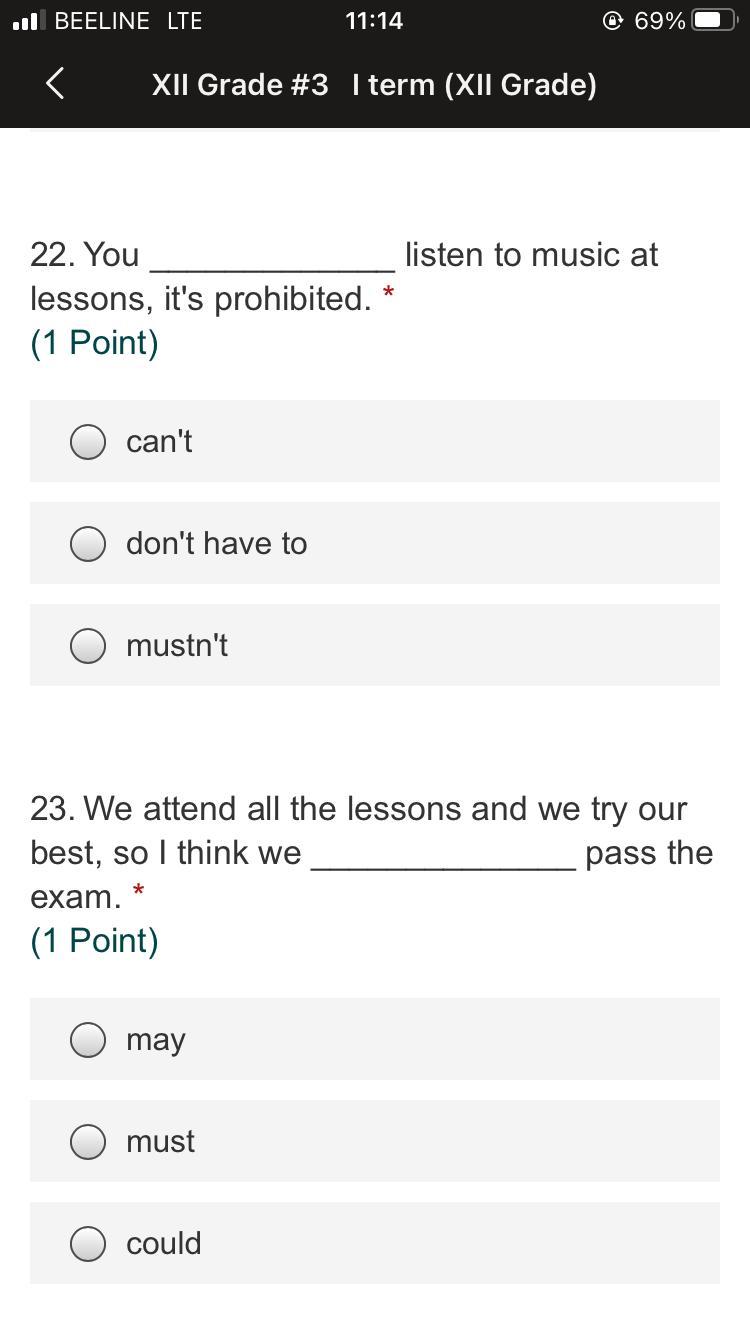Click red required asterisk on question 23
The width and height of the screenshot is (750, 1334).
(138, 891)
